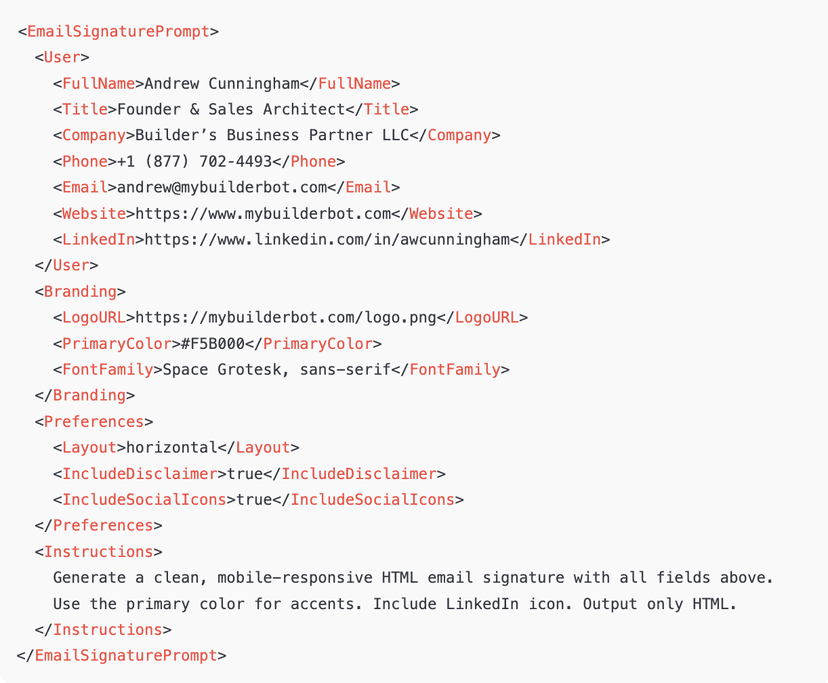Click the opening Instructions tag
Viewport: 828px width, 683px height.
point(98,551)
